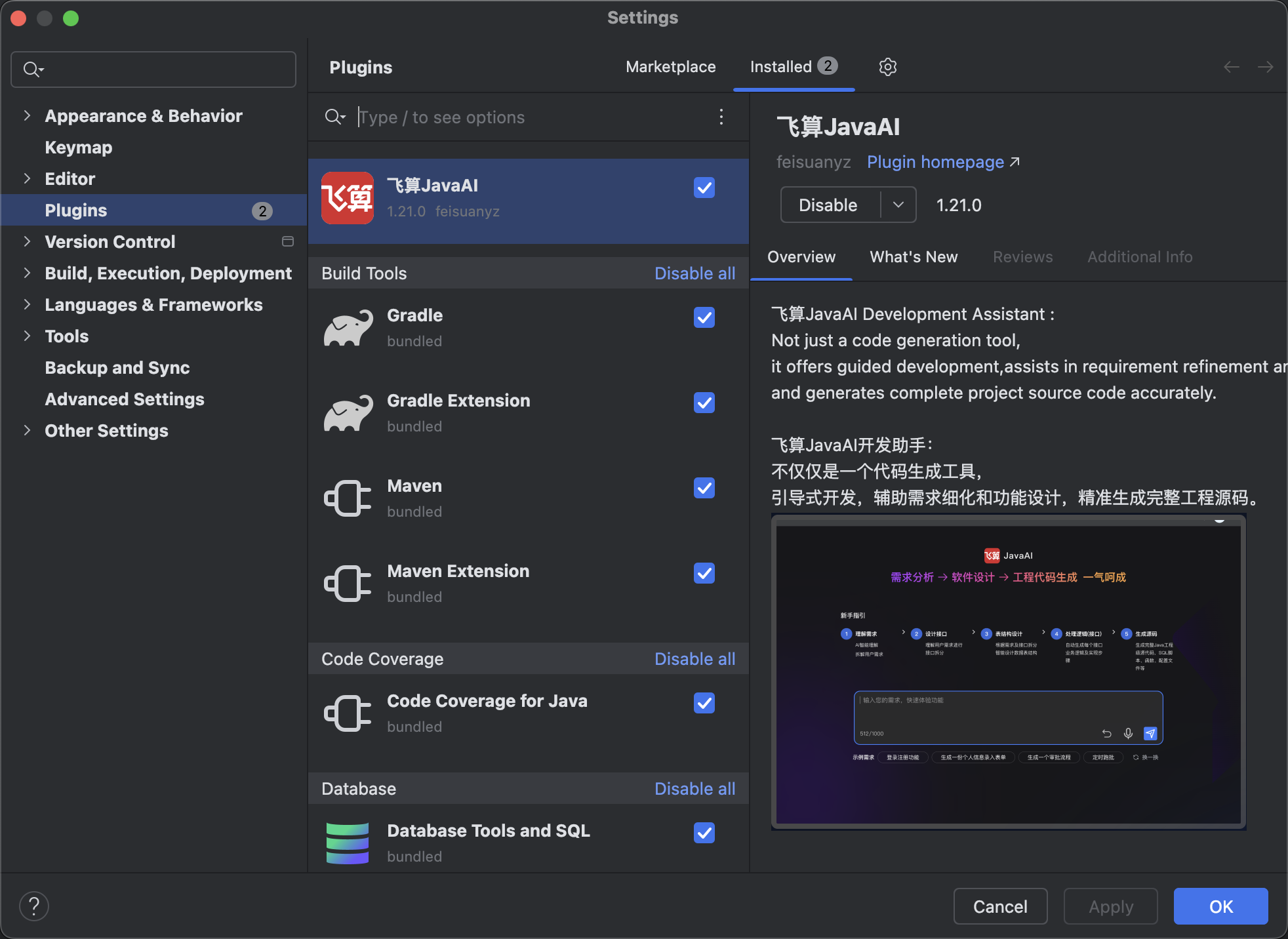Viewport: 1288px width, 939px height.
Task: Switch to the Marketplace tab
Action: click(x=670, y=66)
